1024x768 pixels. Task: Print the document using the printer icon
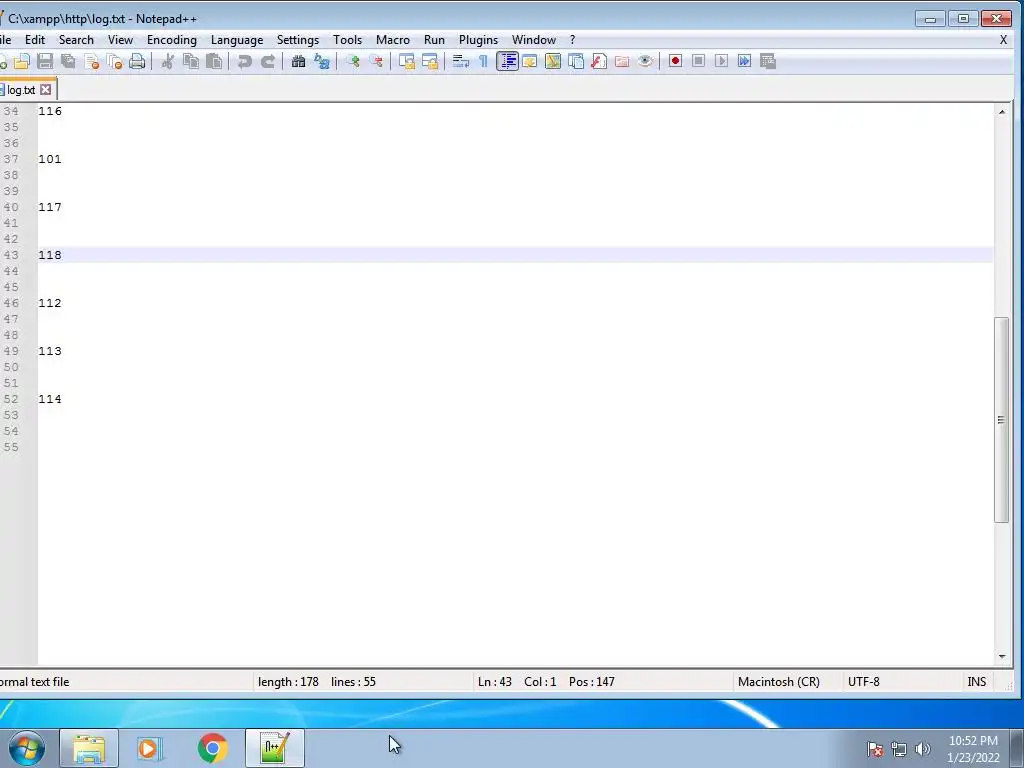(x=137, y=61)
